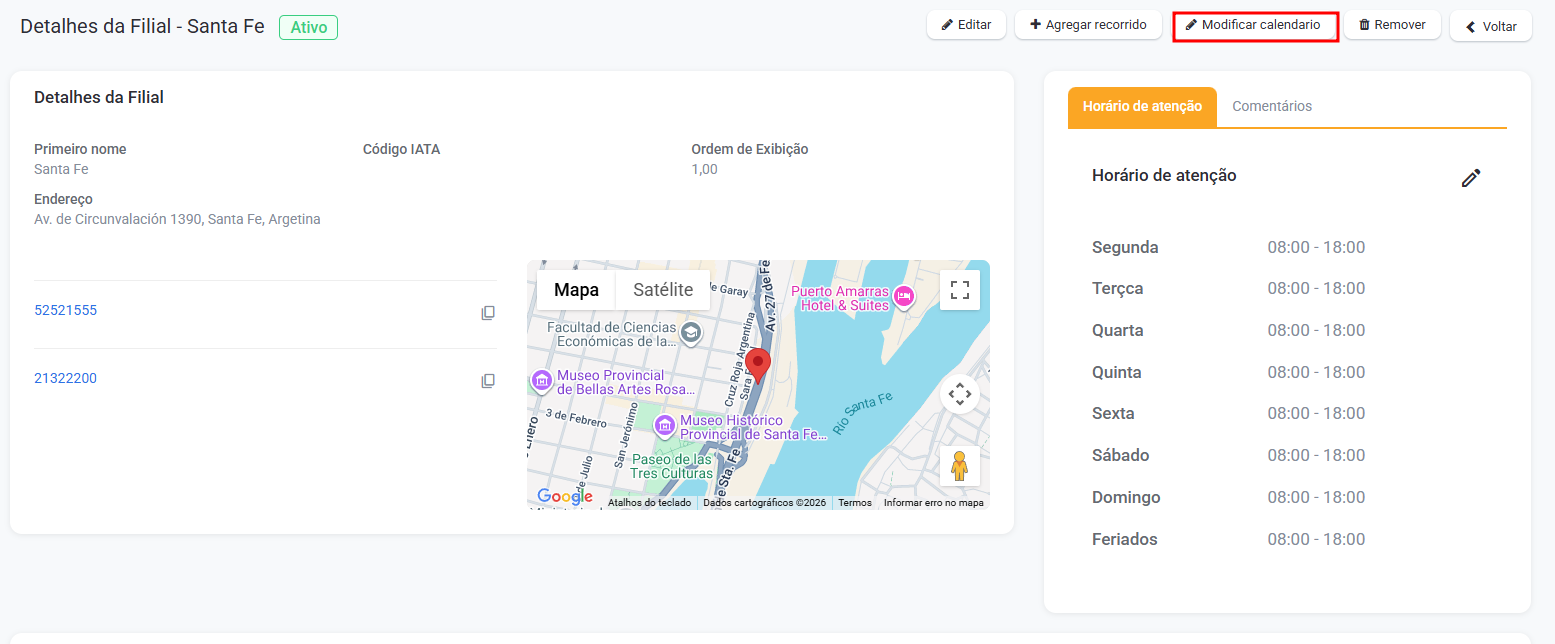Click the Google logo on the map
The image size is (1555, 644).
[565, 496]
